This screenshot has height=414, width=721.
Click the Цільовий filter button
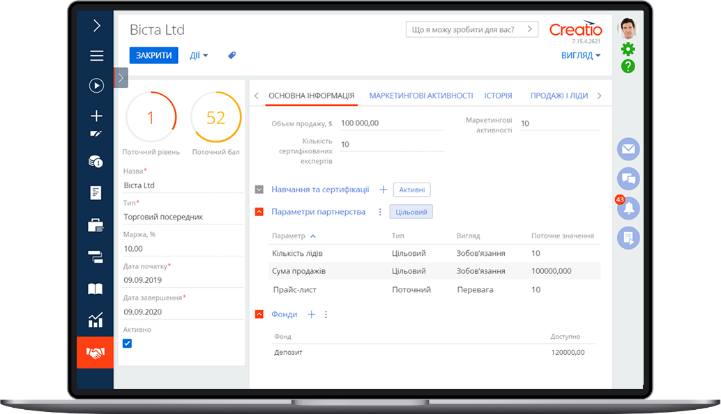pyautogui.click(x=411, y=212)
